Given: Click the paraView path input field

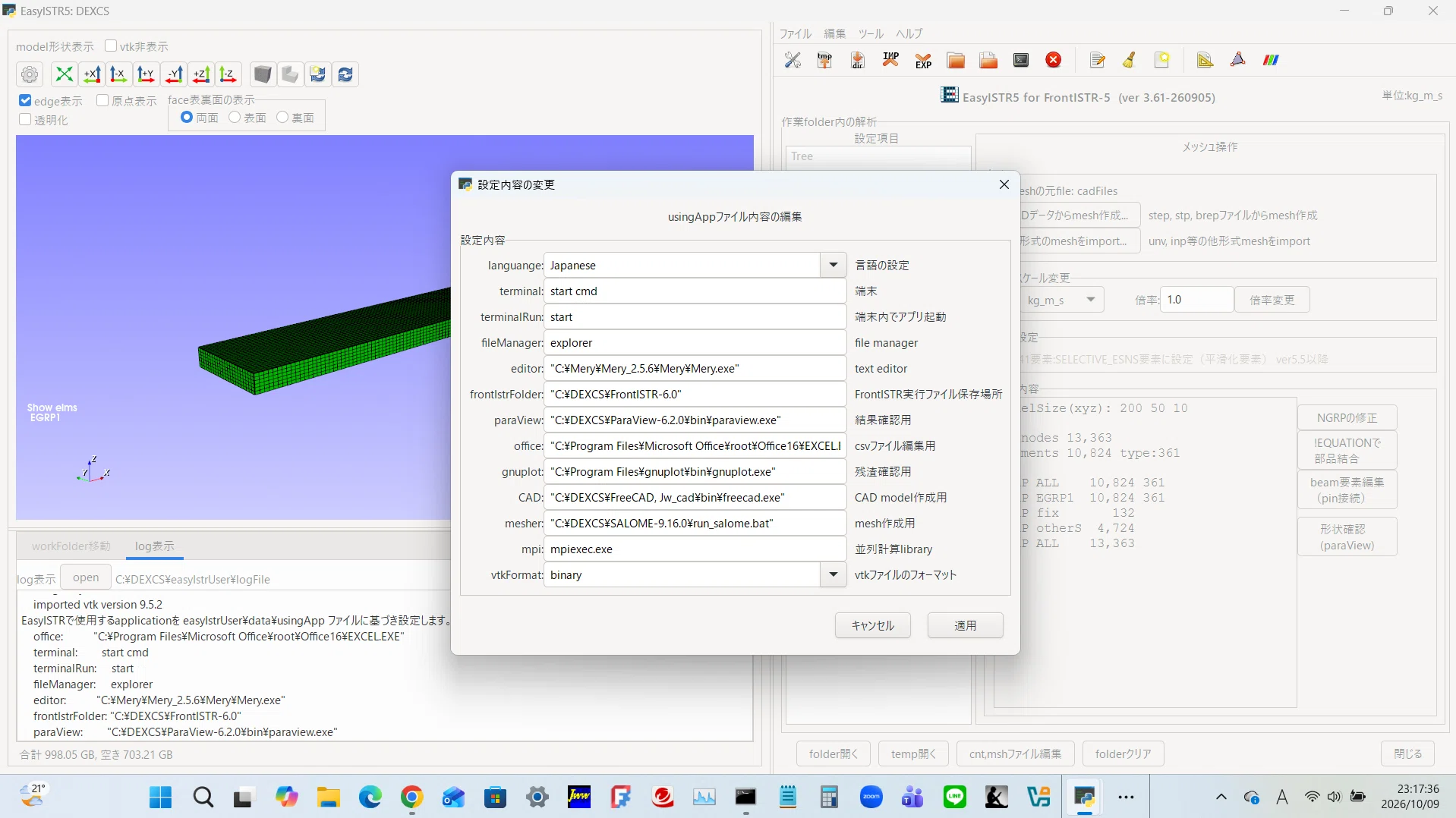Looking at the screenshot, I should tap(695, 420).
